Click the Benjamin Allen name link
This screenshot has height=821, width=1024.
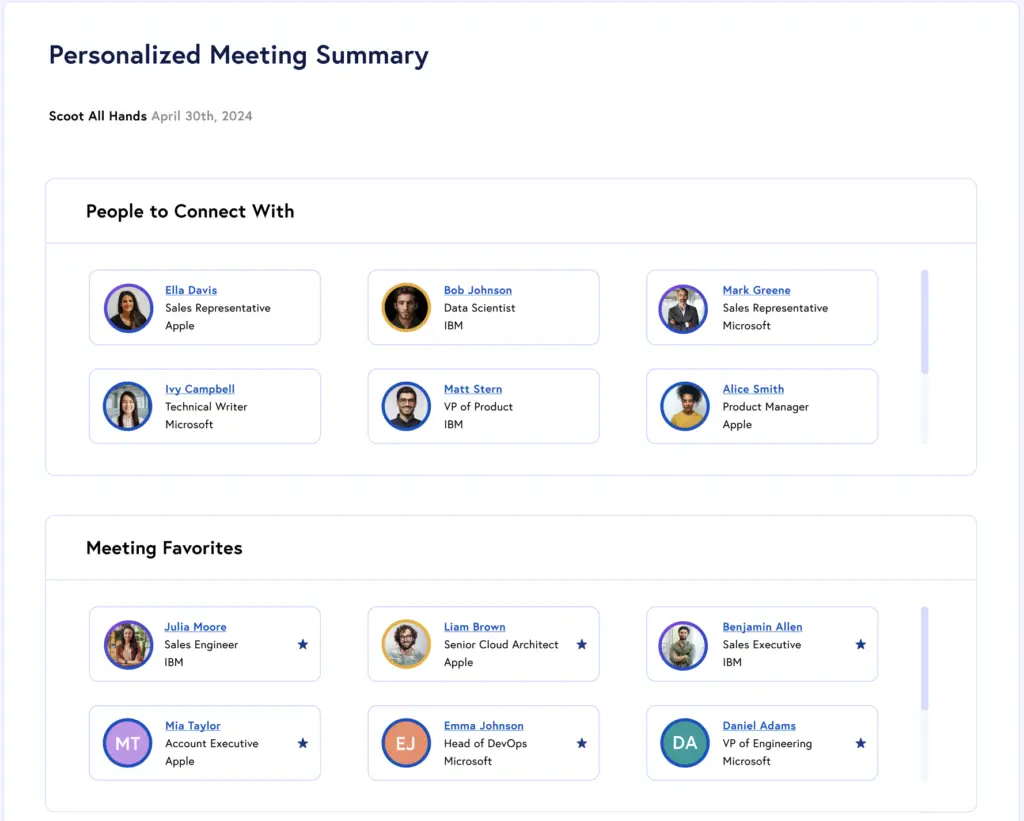(x=762, y=627)
